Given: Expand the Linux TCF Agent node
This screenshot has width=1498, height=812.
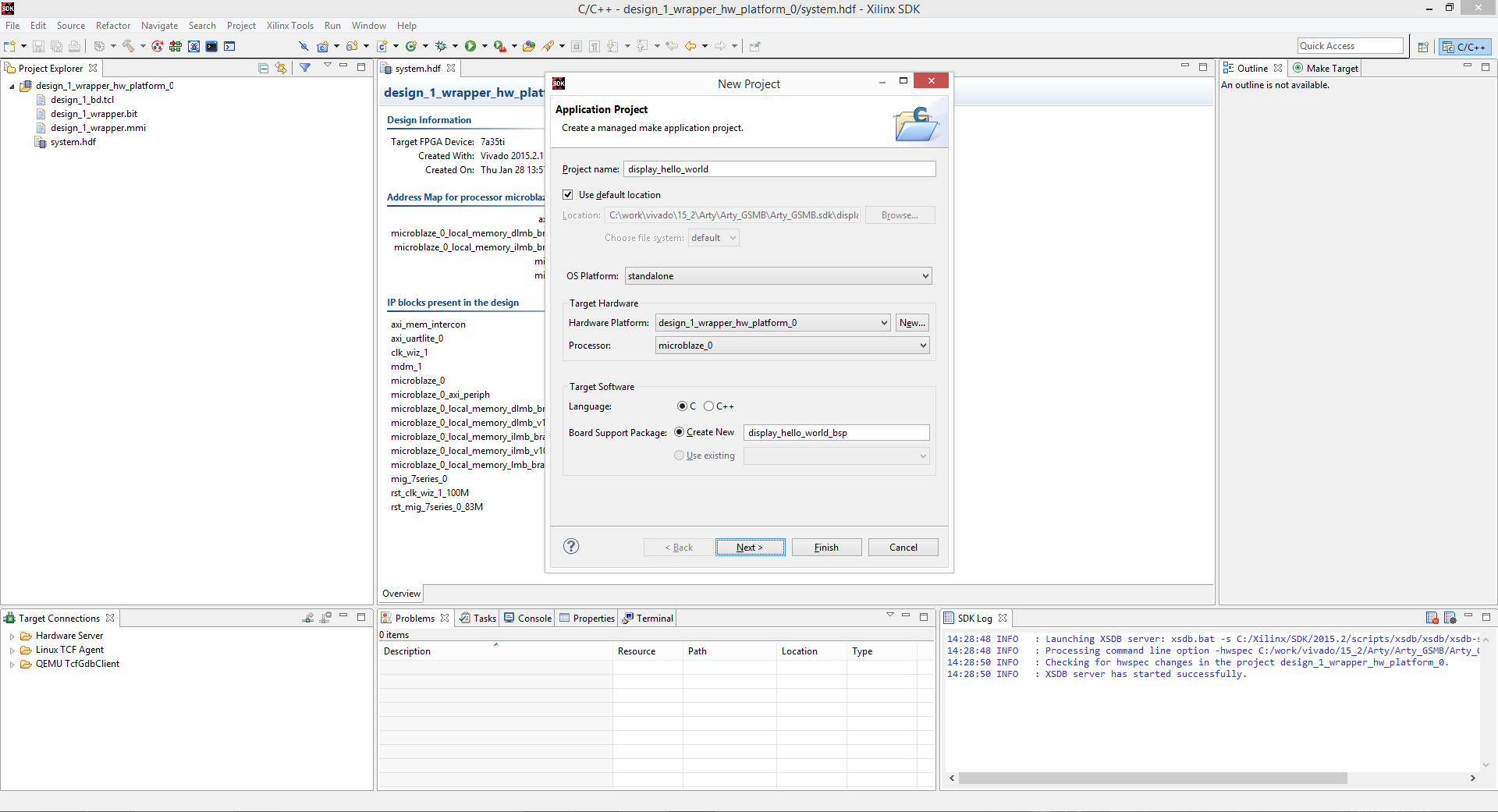Looking at the screenshot, I should click(x=12, y=651).
